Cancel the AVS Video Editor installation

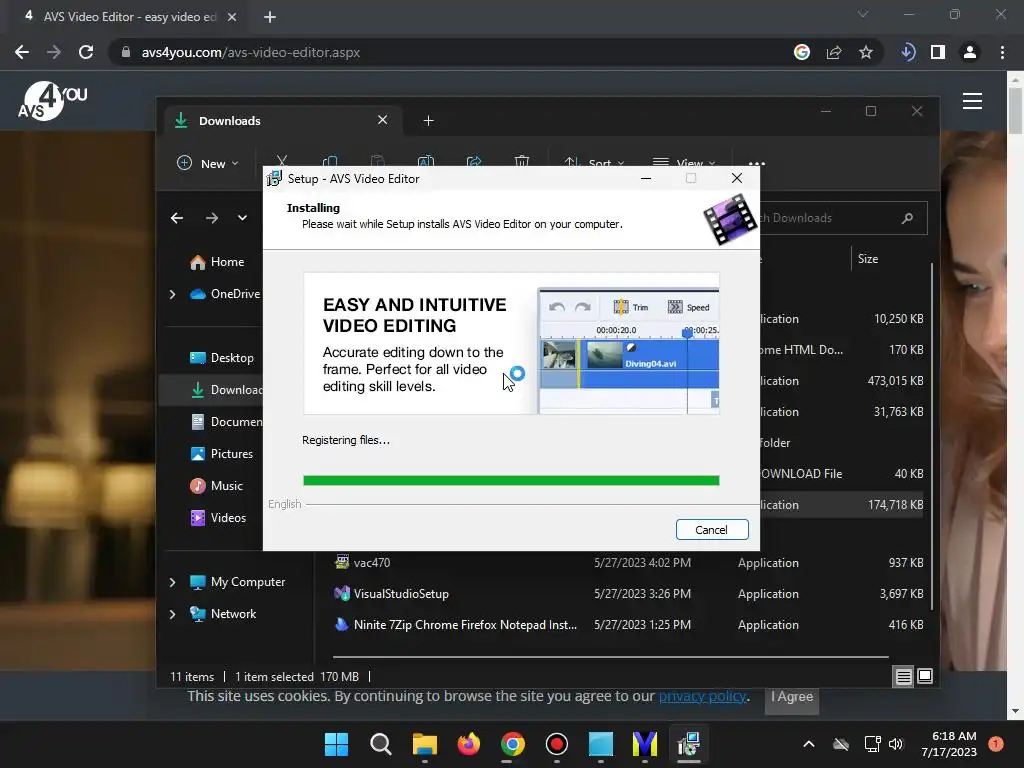point(712,530)
